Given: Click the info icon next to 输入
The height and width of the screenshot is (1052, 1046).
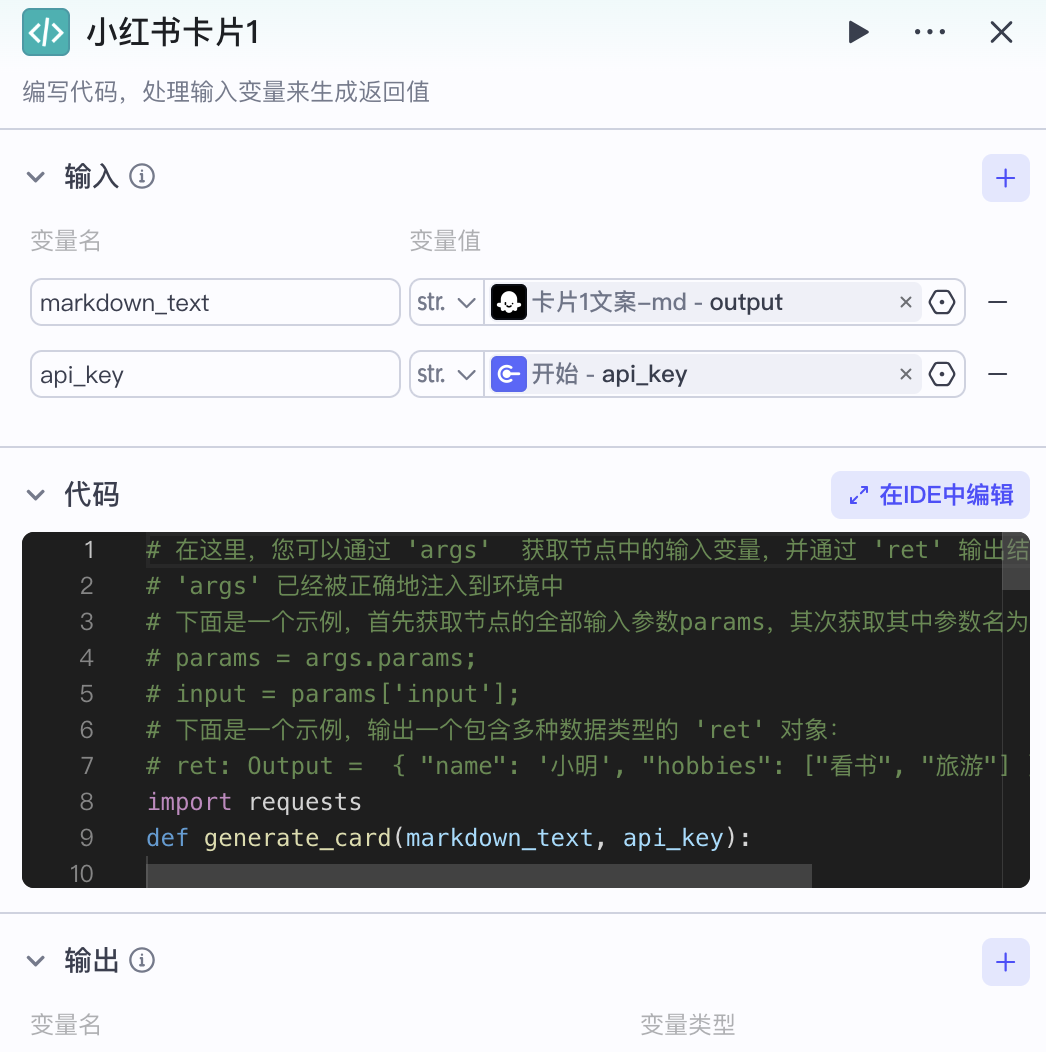Looking at the screenshot, I should click(142, 176).
